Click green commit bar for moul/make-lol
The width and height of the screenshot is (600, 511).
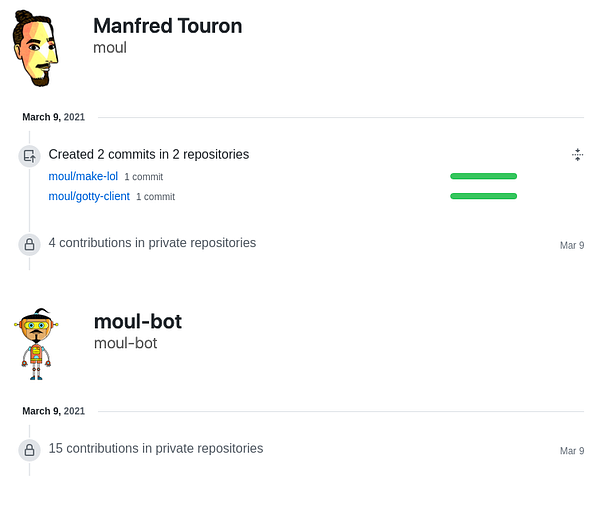pyautogui.click(x=483, y=176)
